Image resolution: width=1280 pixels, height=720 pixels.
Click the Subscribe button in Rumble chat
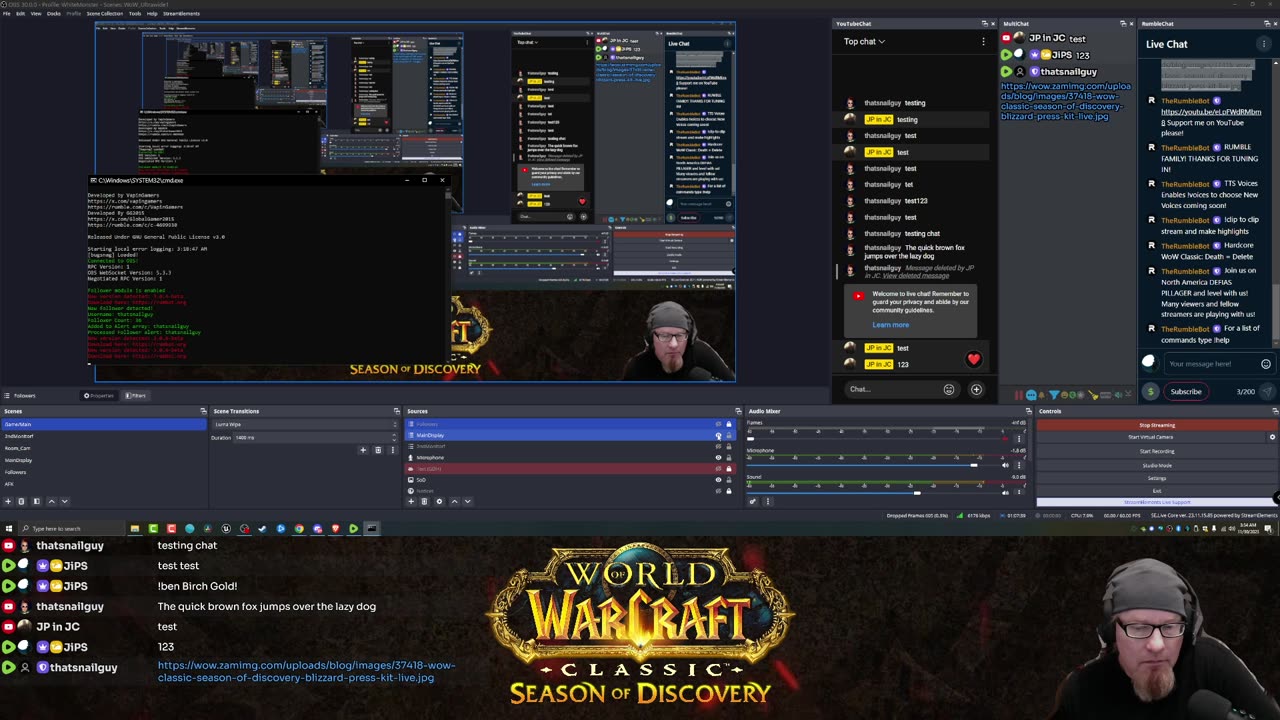pyautogui.click(x=1186, y=392)
